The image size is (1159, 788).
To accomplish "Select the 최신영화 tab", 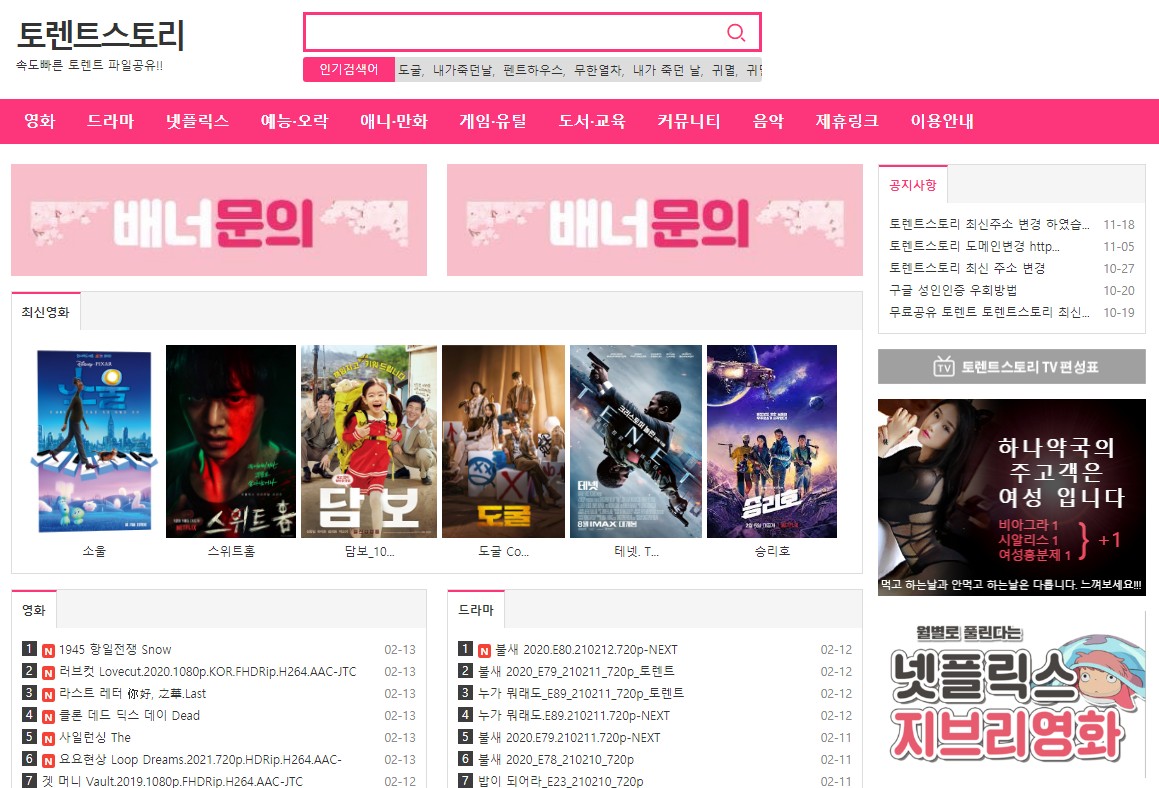I will pyautogui.click(x=46, y=312).
